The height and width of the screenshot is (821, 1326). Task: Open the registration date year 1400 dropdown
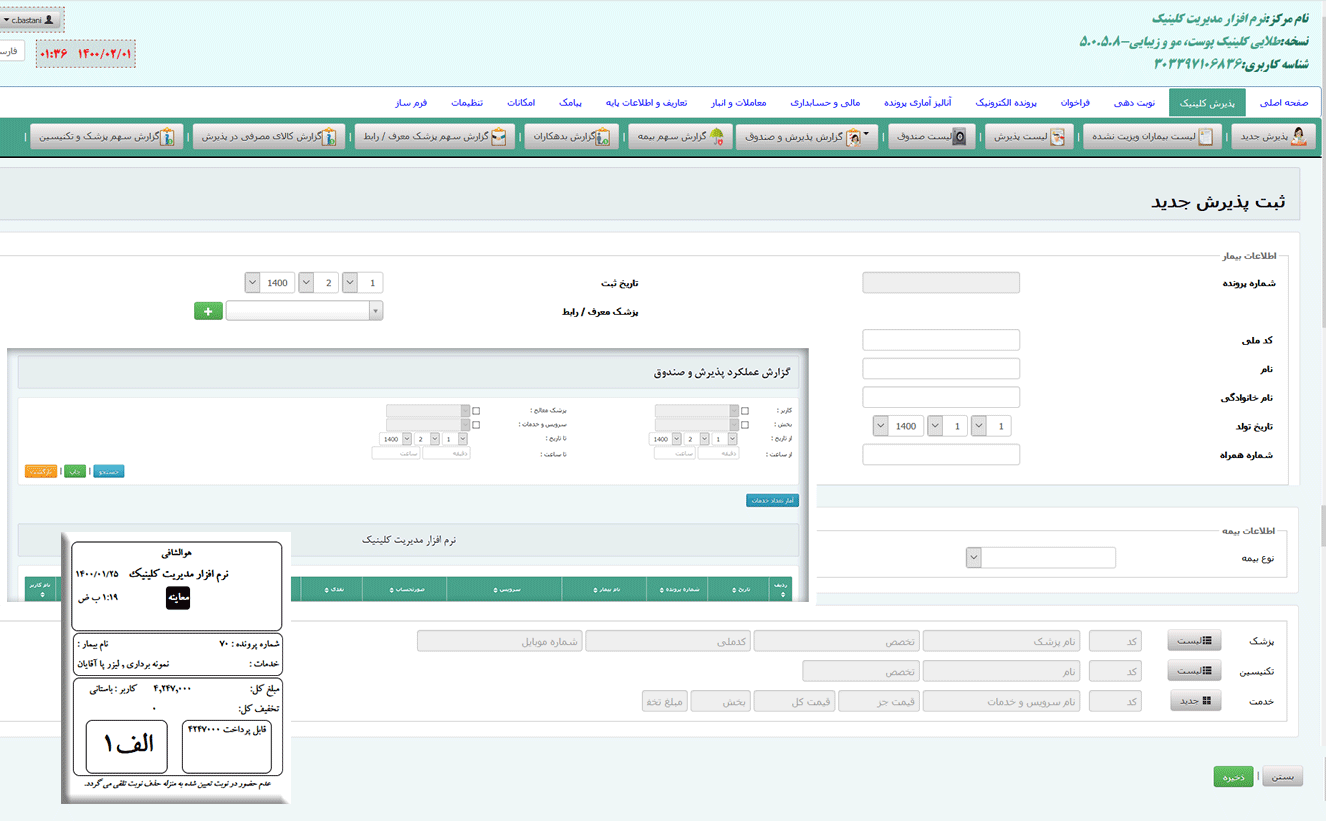(x=271, y=283)
